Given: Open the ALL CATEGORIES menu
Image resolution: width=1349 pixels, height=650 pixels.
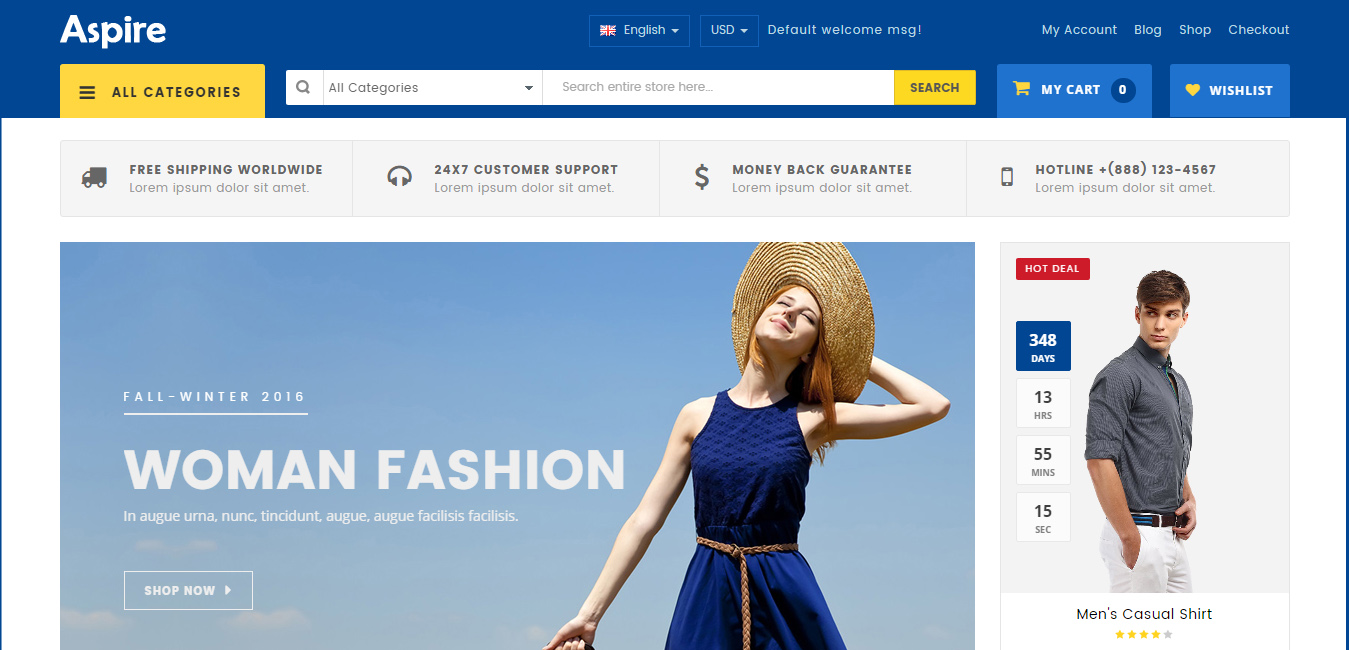Looking at the screenshot, I should point(162,91).
